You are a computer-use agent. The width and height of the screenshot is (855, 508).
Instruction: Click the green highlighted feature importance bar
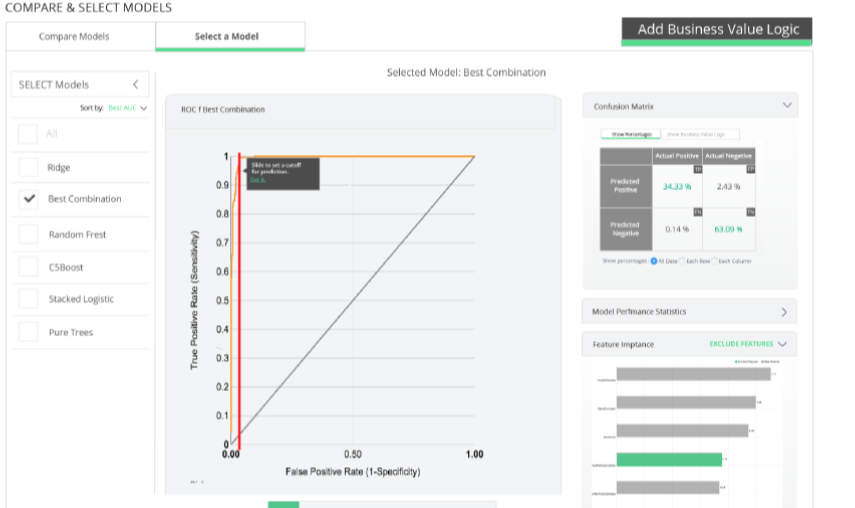click(668, 460)
